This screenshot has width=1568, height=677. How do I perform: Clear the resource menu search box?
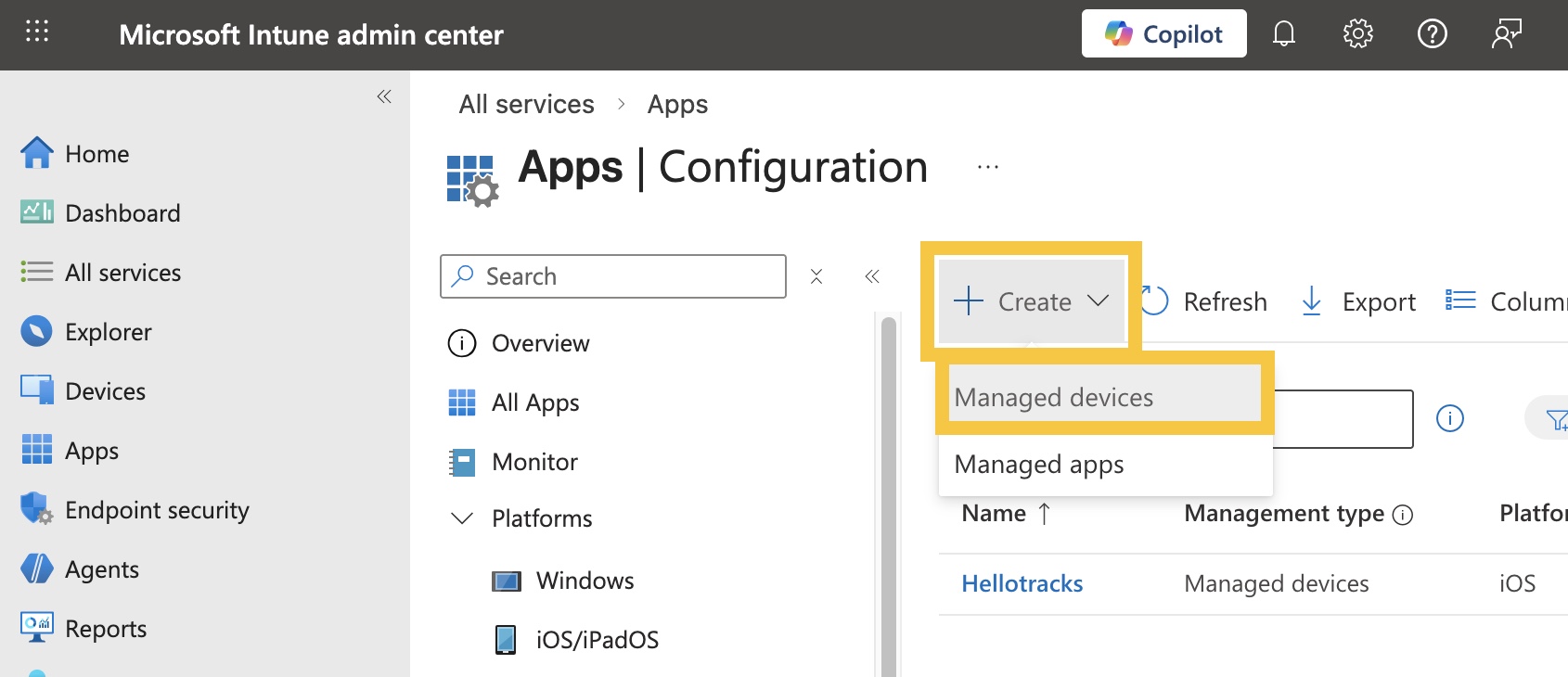[x=816, y=276]
